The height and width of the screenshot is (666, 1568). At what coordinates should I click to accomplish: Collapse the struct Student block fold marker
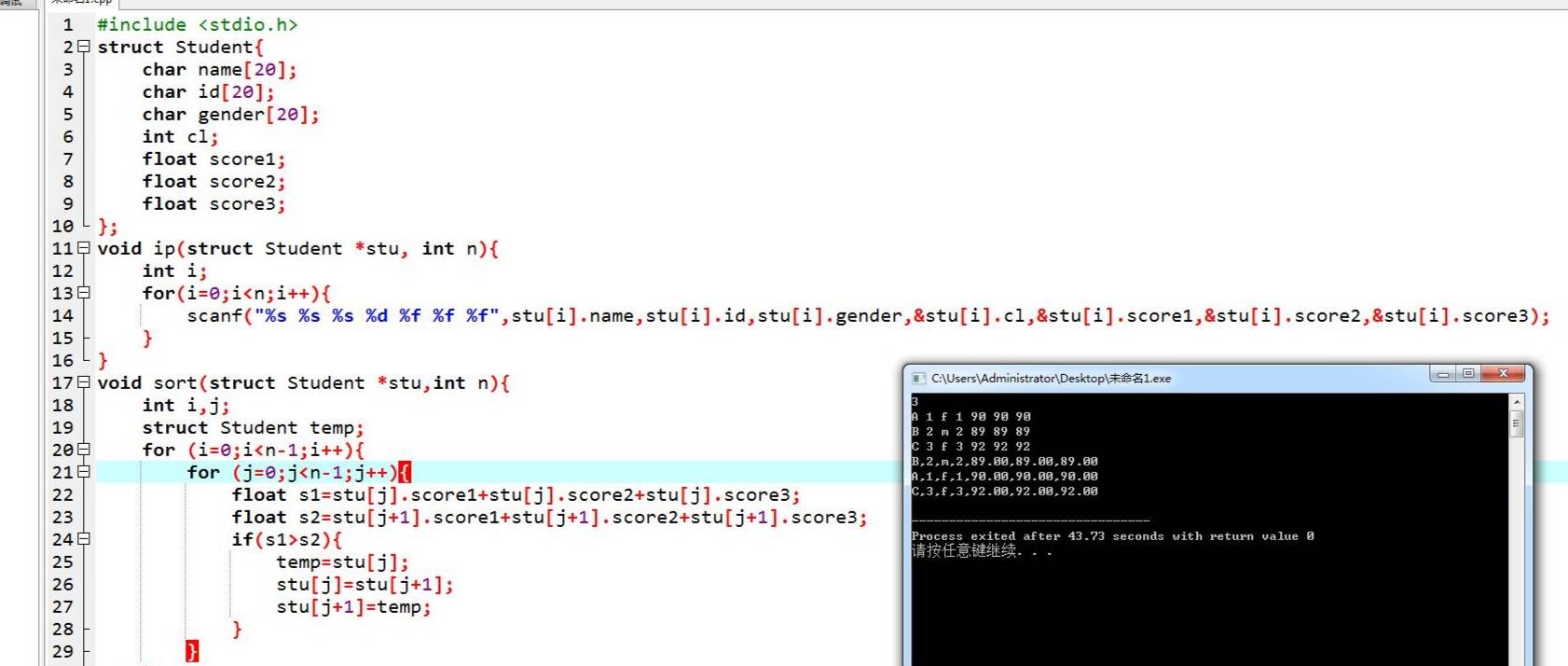click(84, 47)
